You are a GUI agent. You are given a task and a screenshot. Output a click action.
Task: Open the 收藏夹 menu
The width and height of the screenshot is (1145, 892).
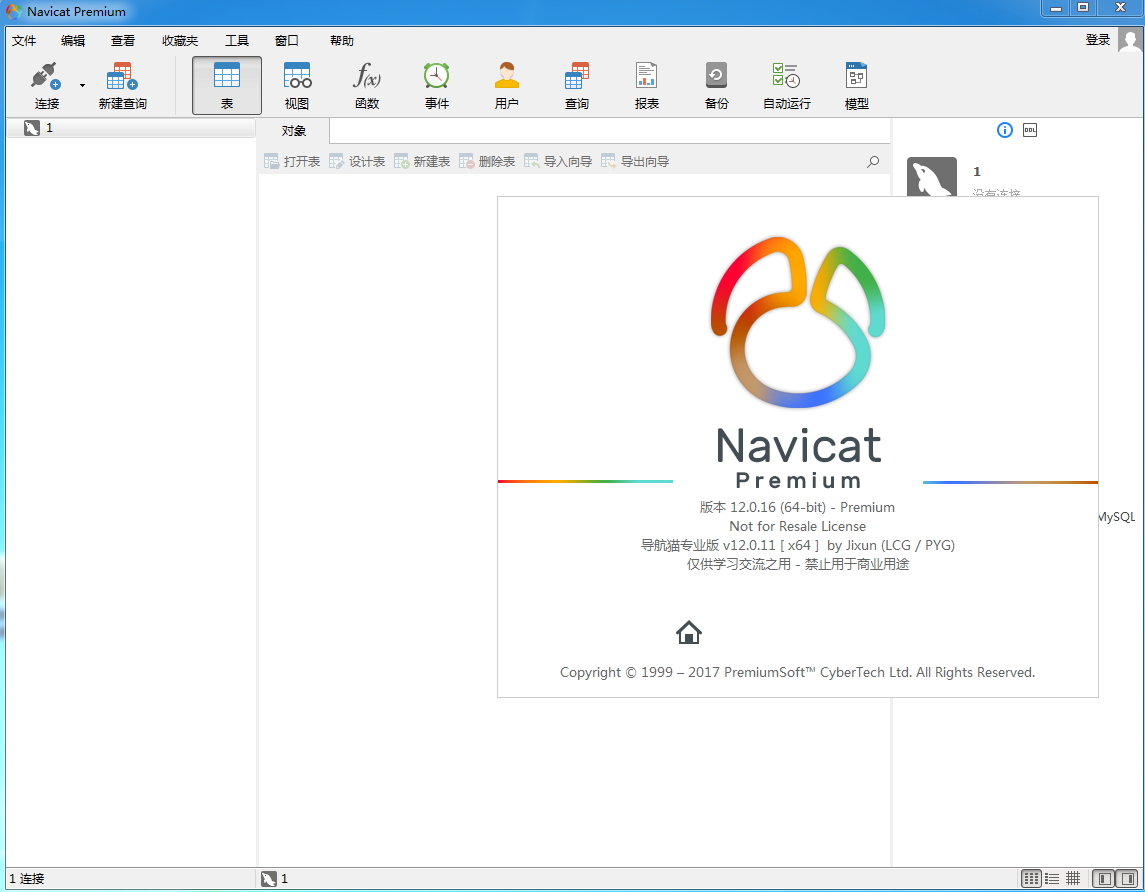pos(180,41)
